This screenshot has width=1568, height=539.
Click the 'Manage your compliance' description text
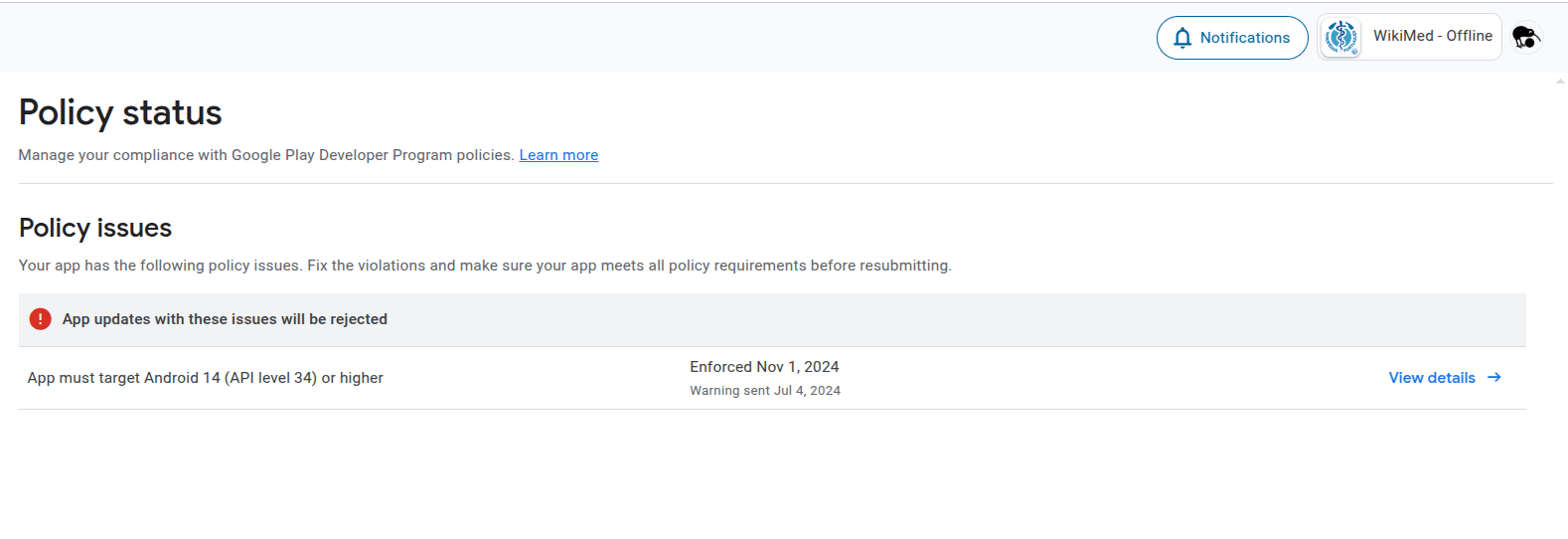[265, 155]
